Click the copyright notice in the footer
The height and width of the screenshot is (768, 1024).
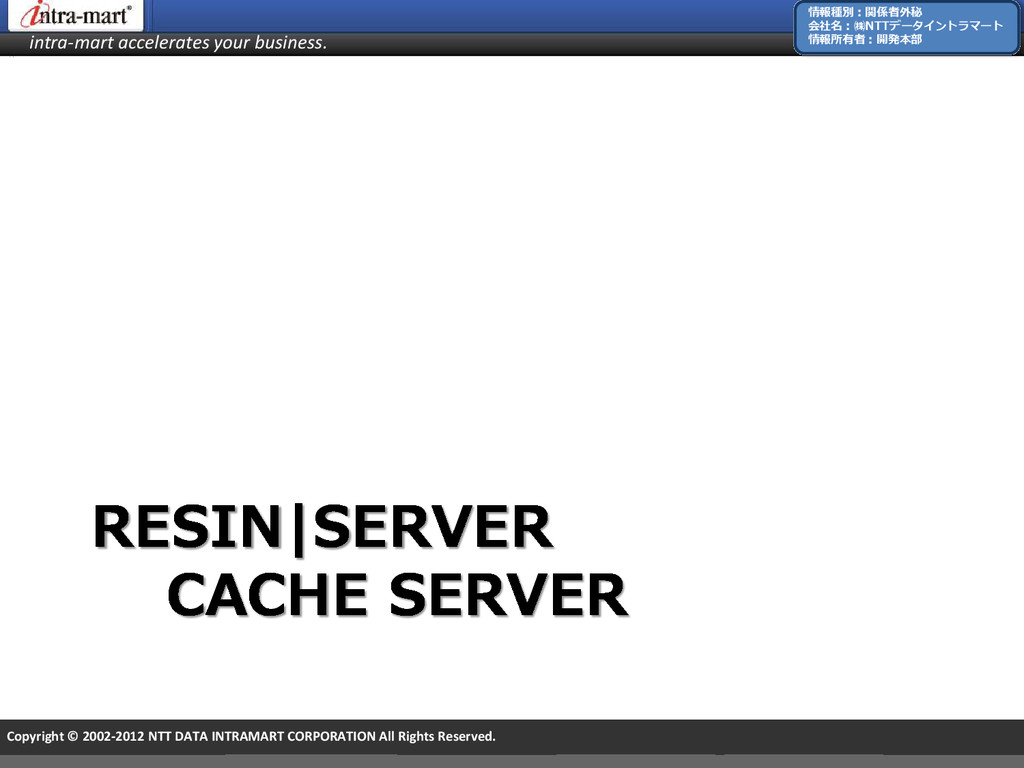pyautogui.click(x=251, y=736)
